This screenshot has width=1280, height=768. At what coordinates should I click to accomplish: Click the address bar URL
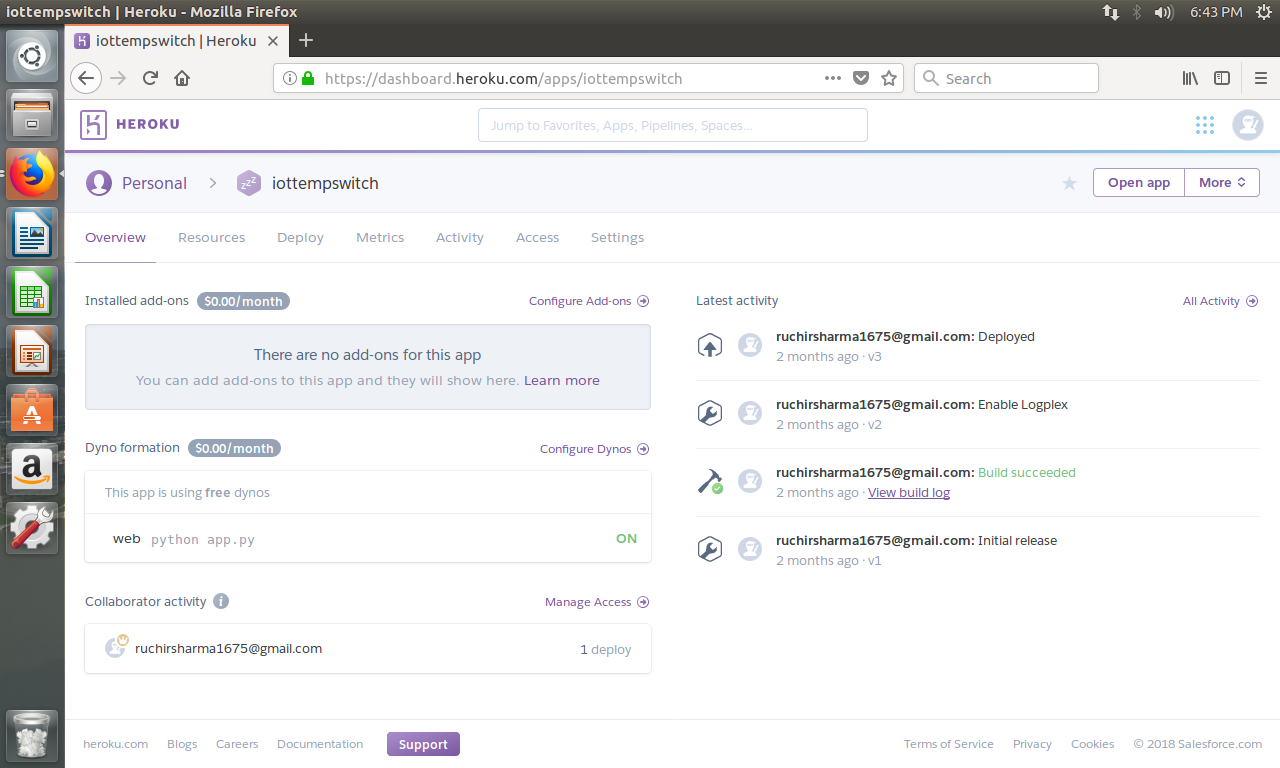[503, 78]
